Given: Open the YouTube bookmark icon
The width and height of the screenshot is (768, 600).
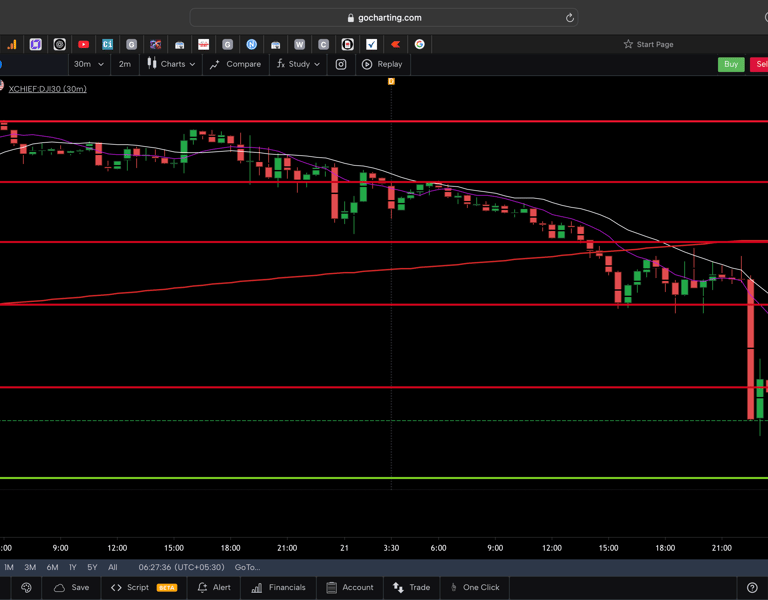Looking at the screenshot, I should click(84, 45).
